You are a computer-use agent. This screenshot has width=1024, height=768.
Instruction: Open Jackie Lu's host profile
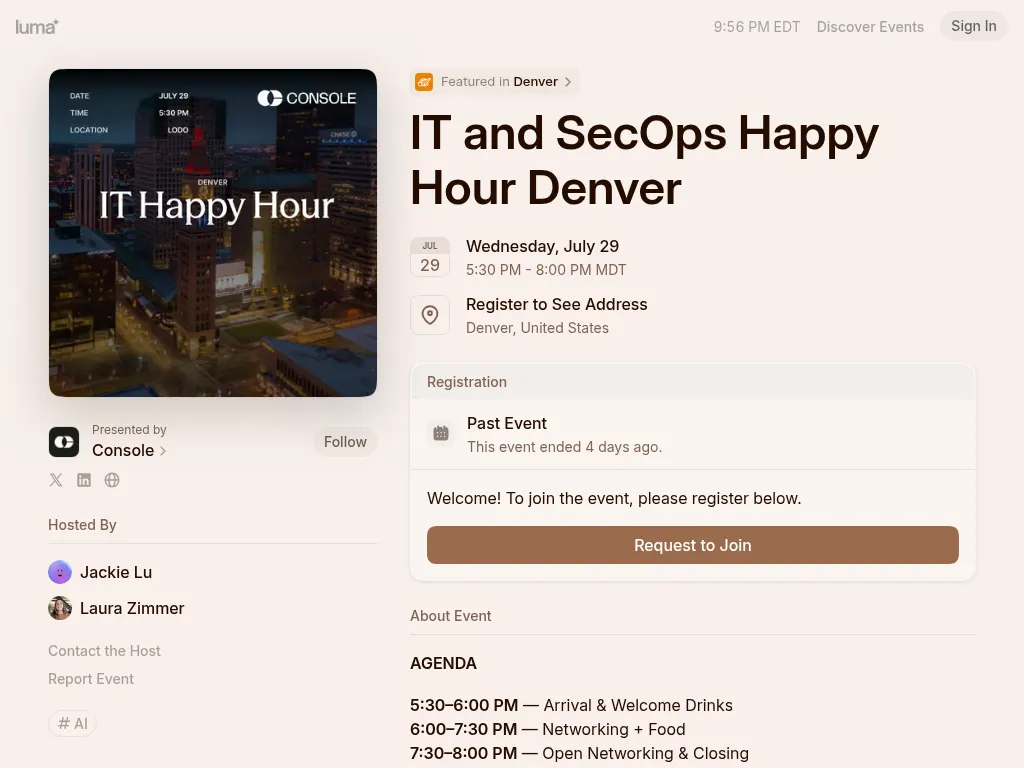click(116, 572)
